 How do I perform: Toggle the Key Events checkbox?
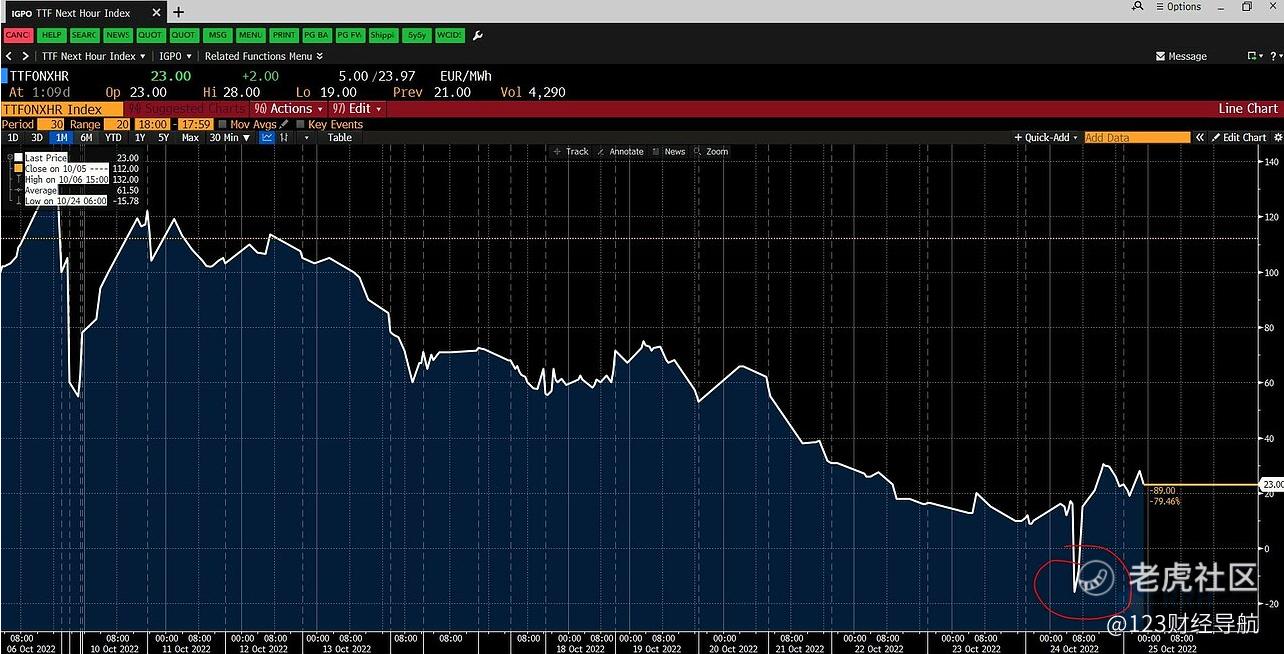pyautogui.click(x=301, y=125)
